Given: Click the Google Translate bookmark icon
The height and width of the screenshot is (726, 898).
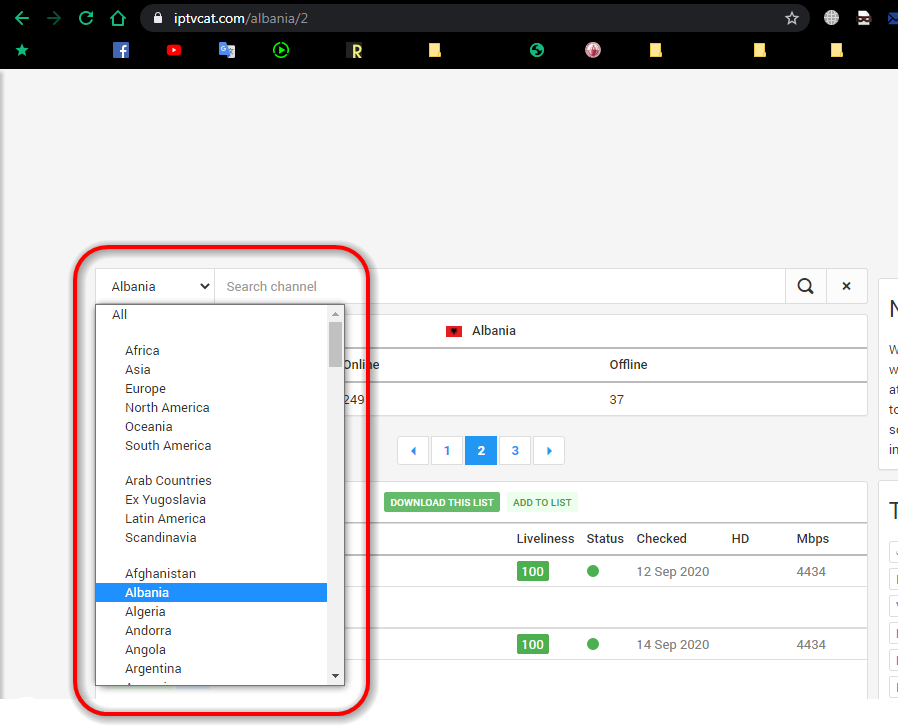Looking at the screenshot, I should 227,50.
